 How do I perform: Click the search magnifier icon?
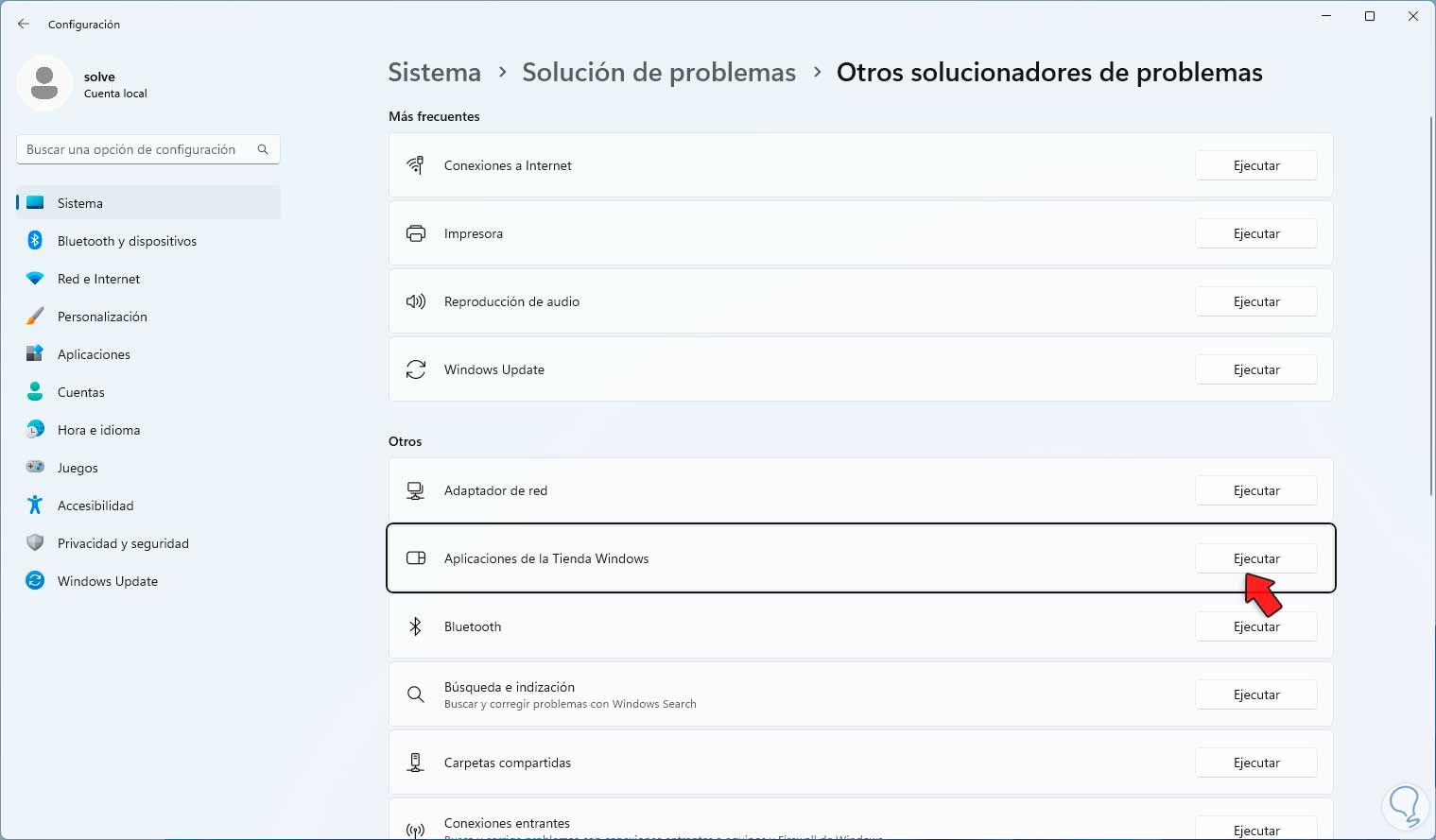[x=263, y=149]
